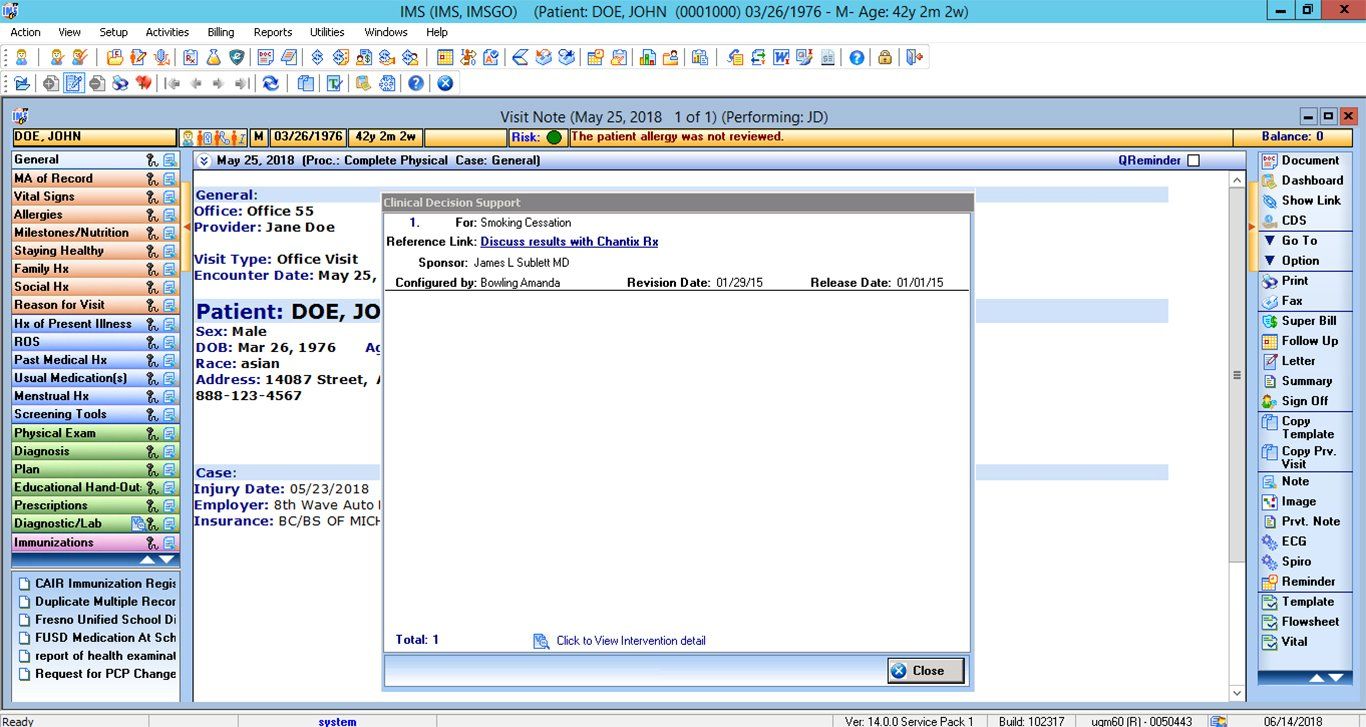1366x727 pixels.
Task: Open the Utilities menu
Action: coord(326,31)
